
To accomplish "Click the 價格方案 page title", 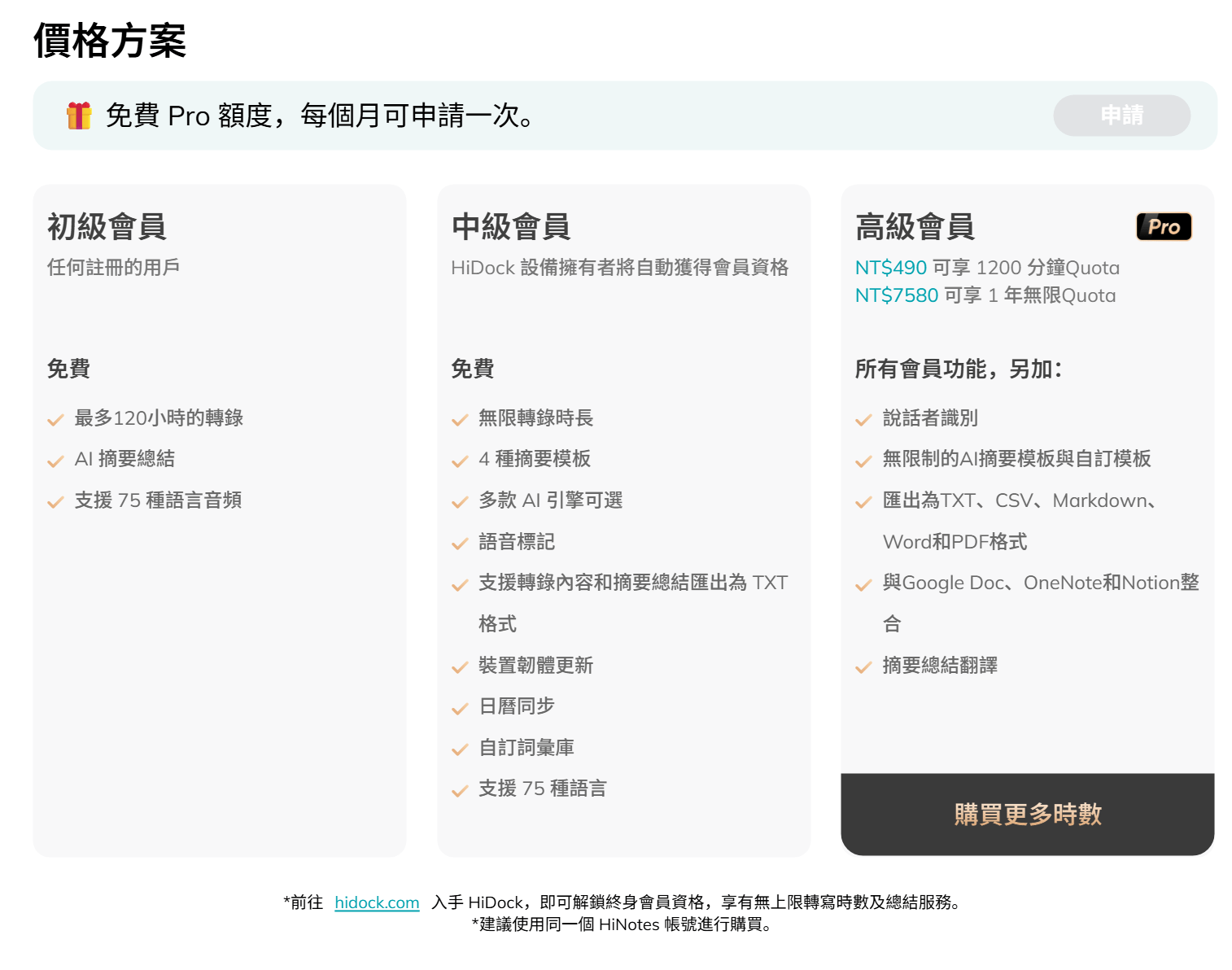I will coord(110,41).
